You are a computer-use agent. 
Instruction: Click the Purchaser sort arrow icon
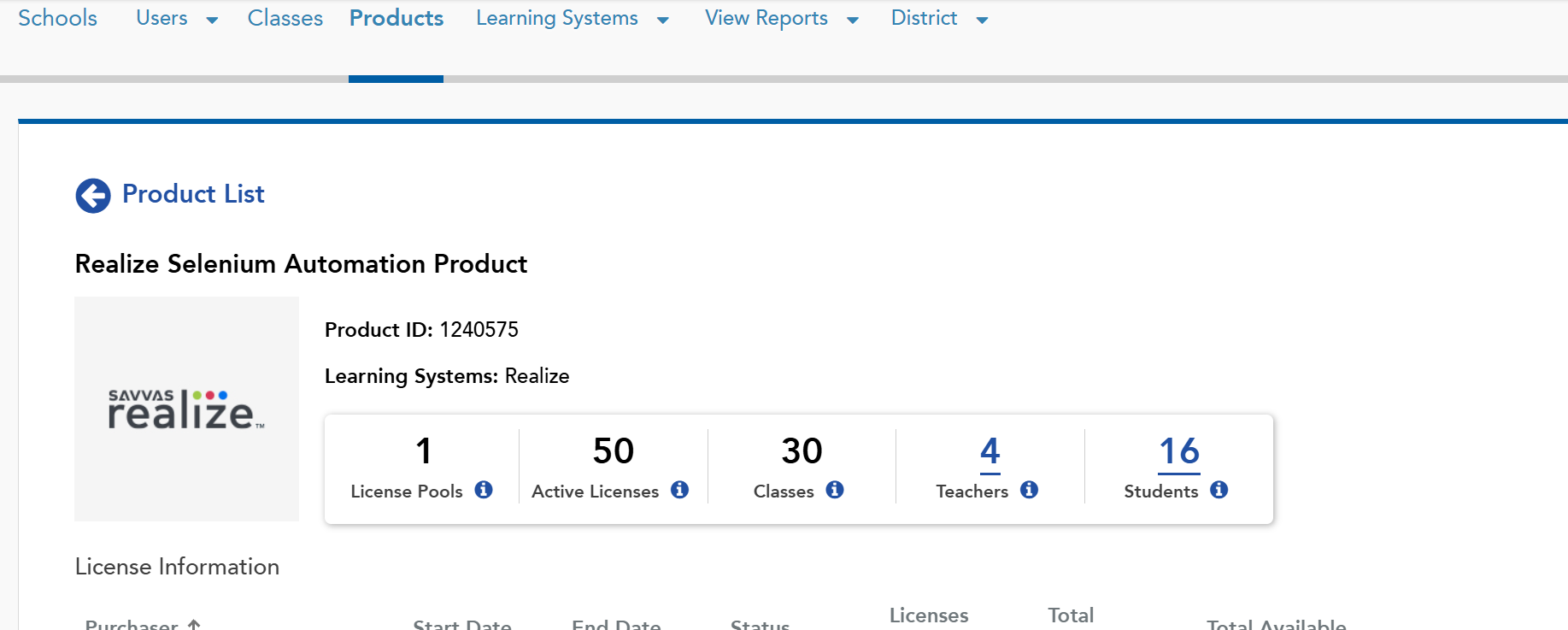pyautogui.click(x=195, y=624)
